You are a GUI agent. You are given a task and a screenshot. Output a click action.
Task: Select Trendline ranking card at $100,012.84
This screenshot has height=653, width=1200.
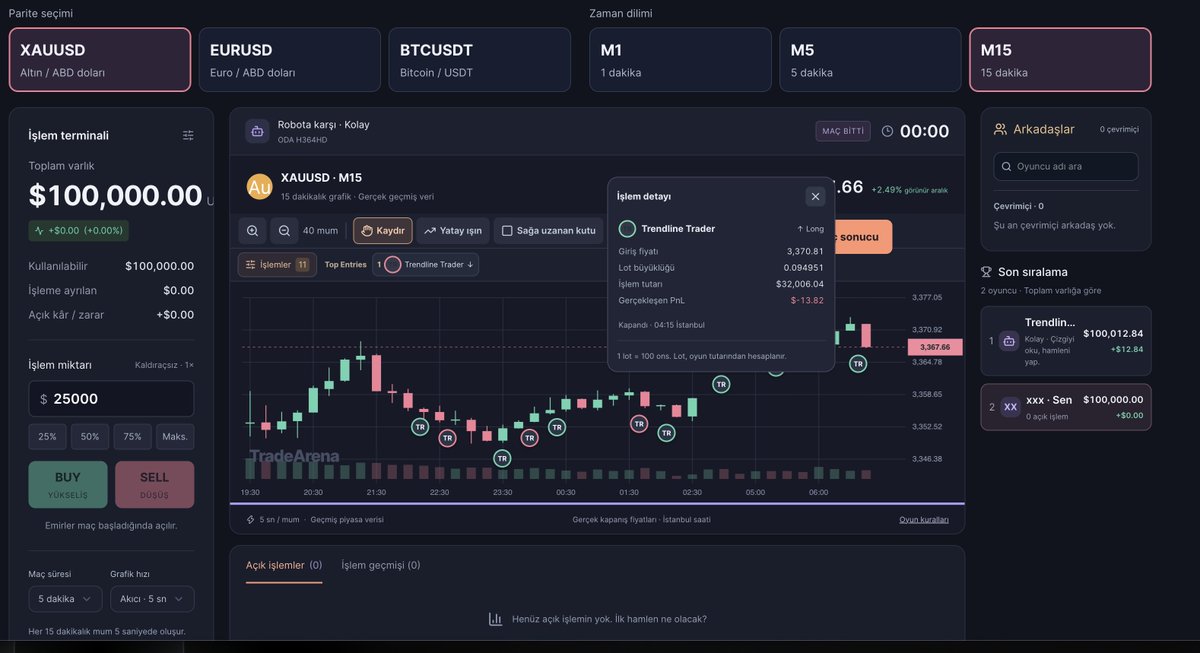1066,341
